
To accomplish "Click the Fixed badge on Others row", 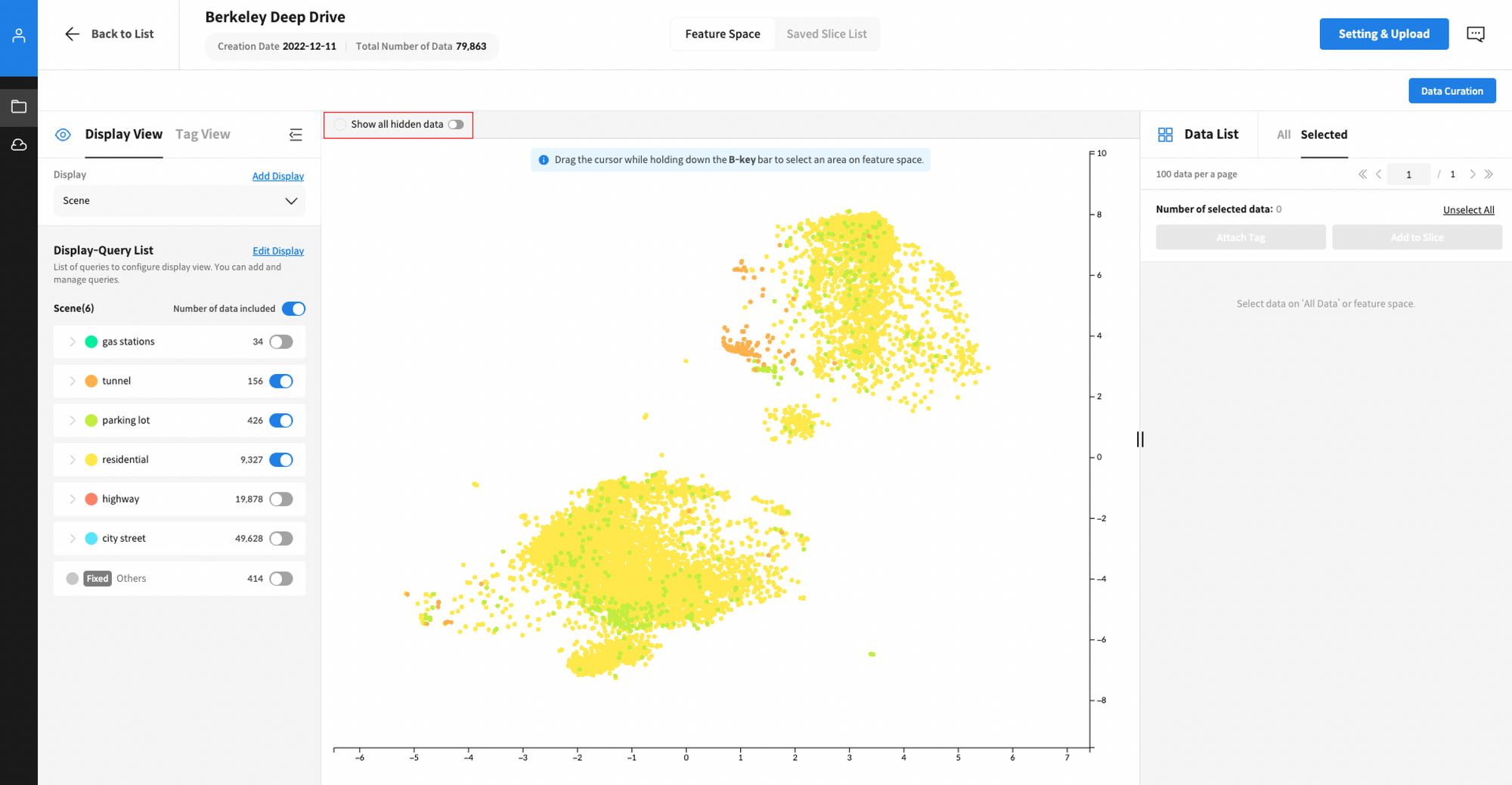I will click(98, 579).
